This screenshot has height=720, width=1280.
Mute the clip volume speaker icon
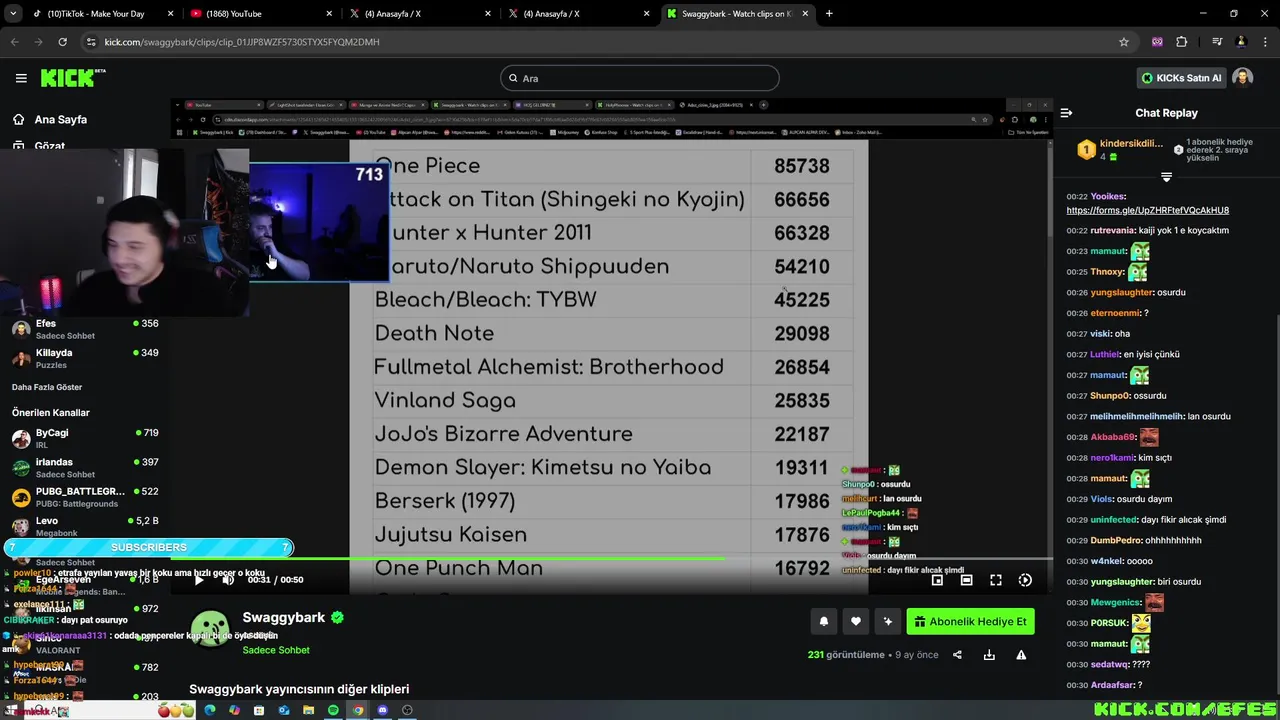[x=228, y=580]
